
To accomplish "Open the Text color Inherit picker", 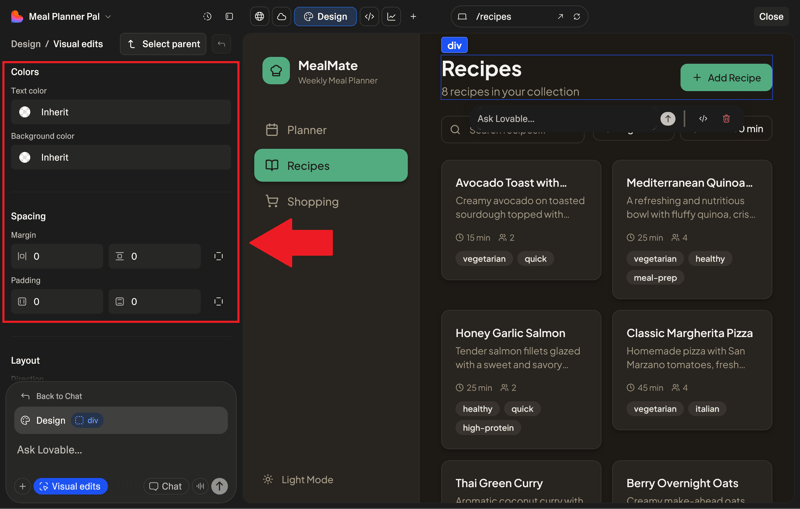I will click(x=120, y=112).
